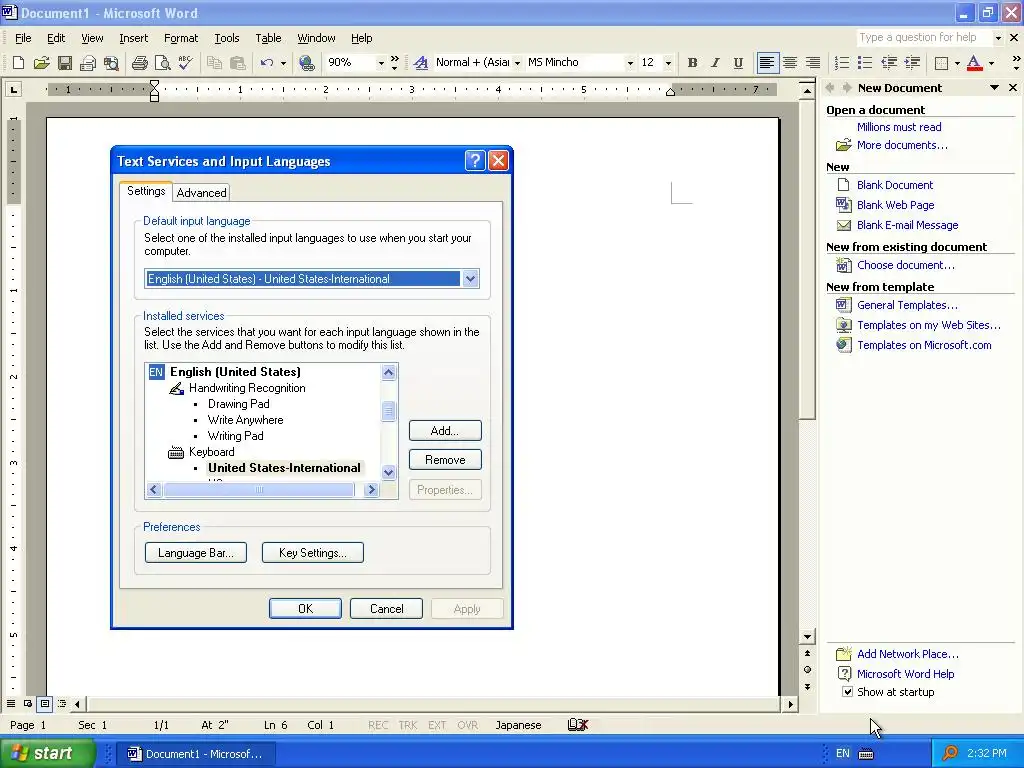Toggle Bold formatting
This screenshot has height=768, width=1024.
[692, 63]
